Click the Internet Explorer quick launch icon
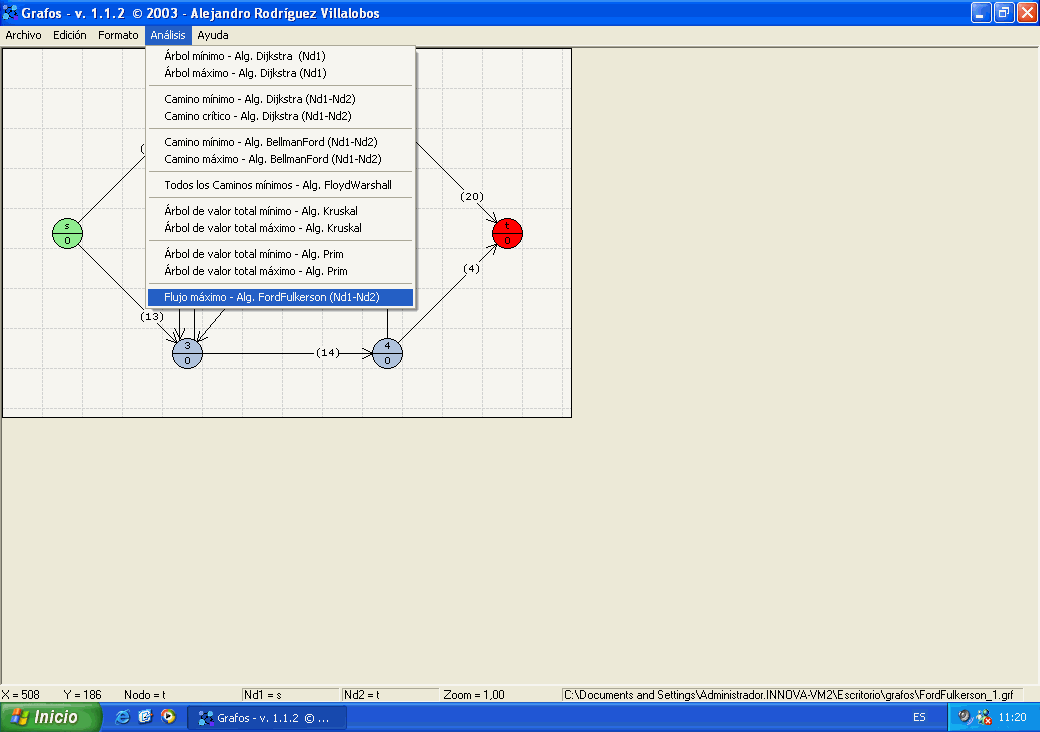Image resolution: width=1040 pixels, height=732 pixels. (x=123, y=717)
